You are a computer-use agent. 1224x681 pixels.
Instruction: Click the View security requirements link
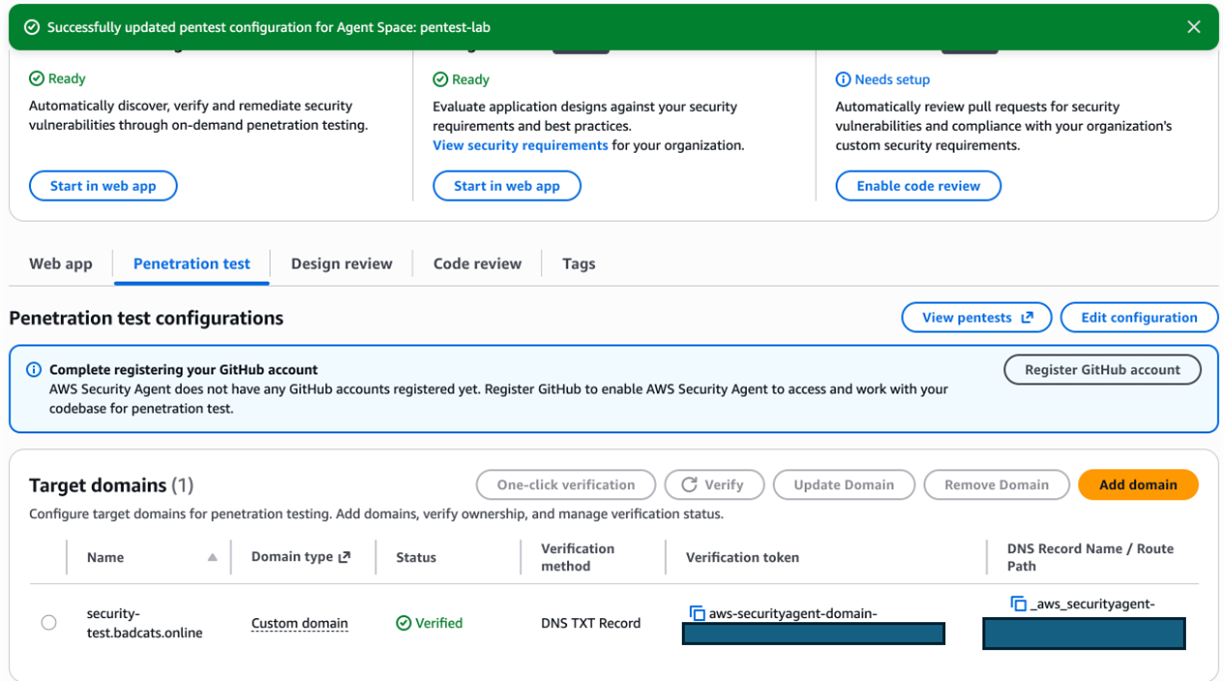point(520,146)
